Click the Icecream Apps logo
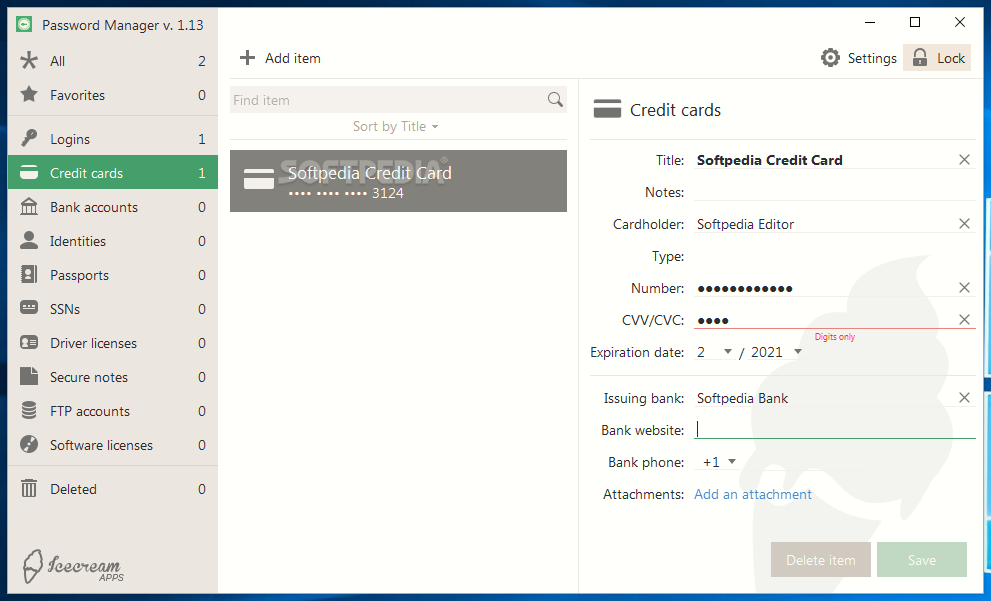The width and height of the screenshot is (991, 601). tap(73, 566)
